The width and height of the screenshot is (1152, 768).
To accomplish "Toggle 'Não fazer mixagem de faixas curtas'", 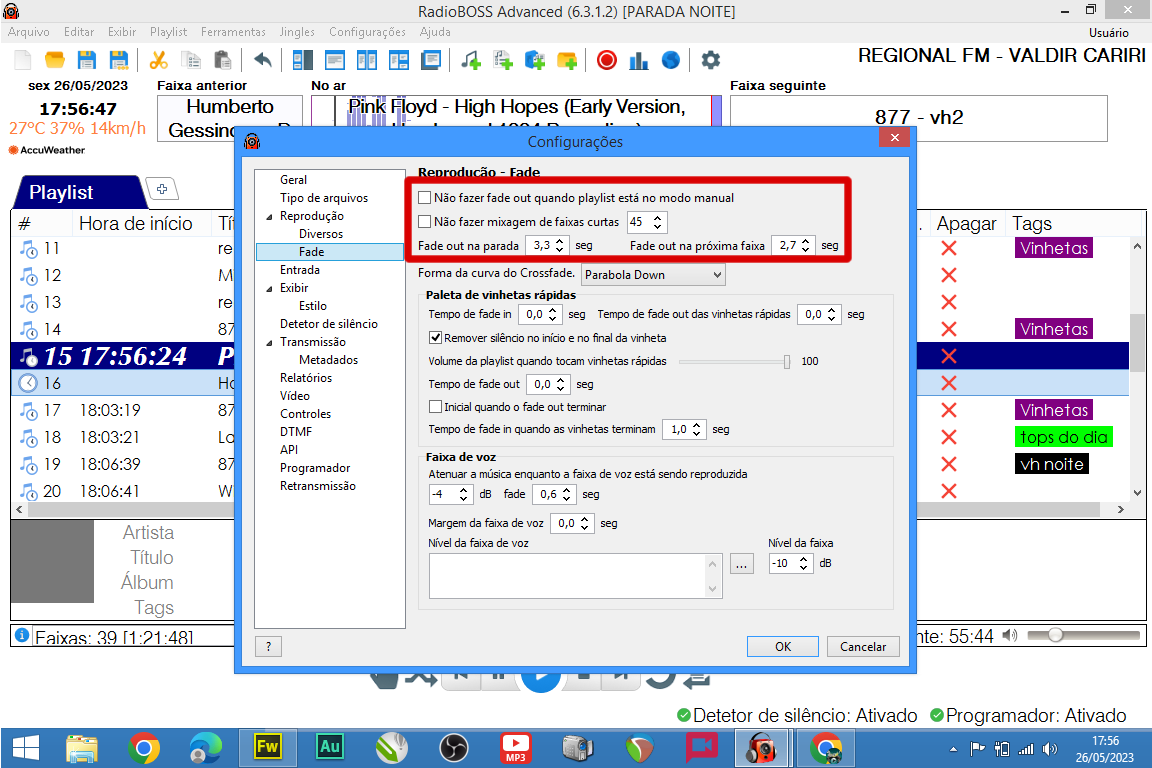I will (425, 221).
